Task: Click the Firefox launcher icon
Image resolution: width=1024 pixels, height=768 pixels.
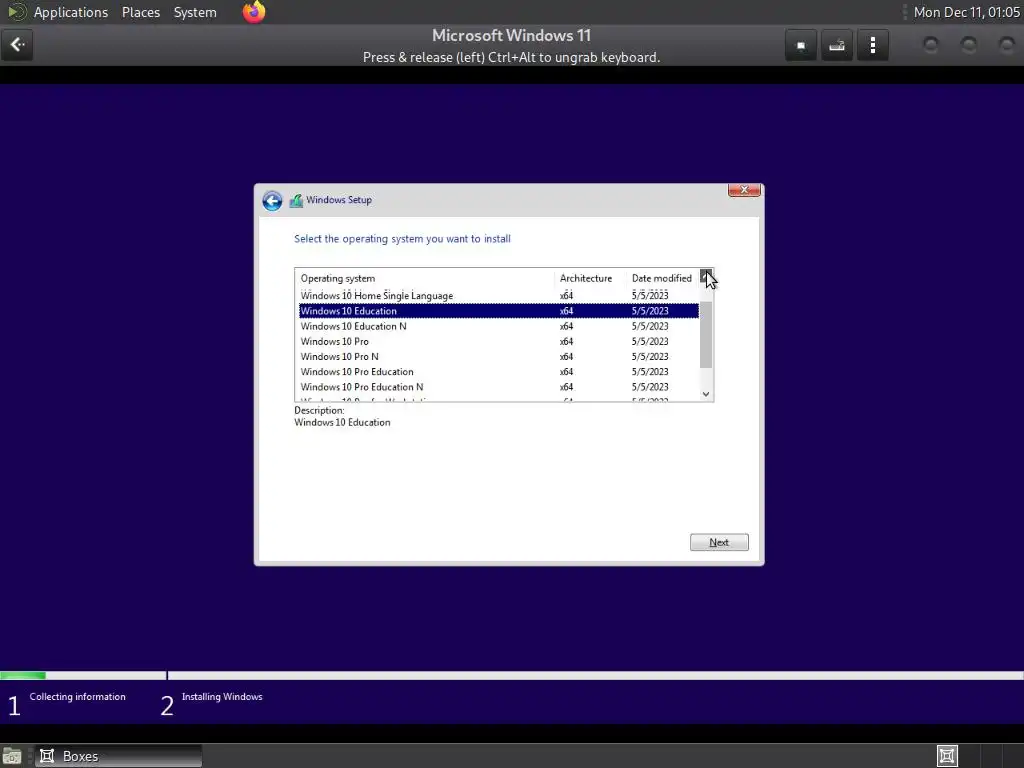Action: (x=254, y=12)
